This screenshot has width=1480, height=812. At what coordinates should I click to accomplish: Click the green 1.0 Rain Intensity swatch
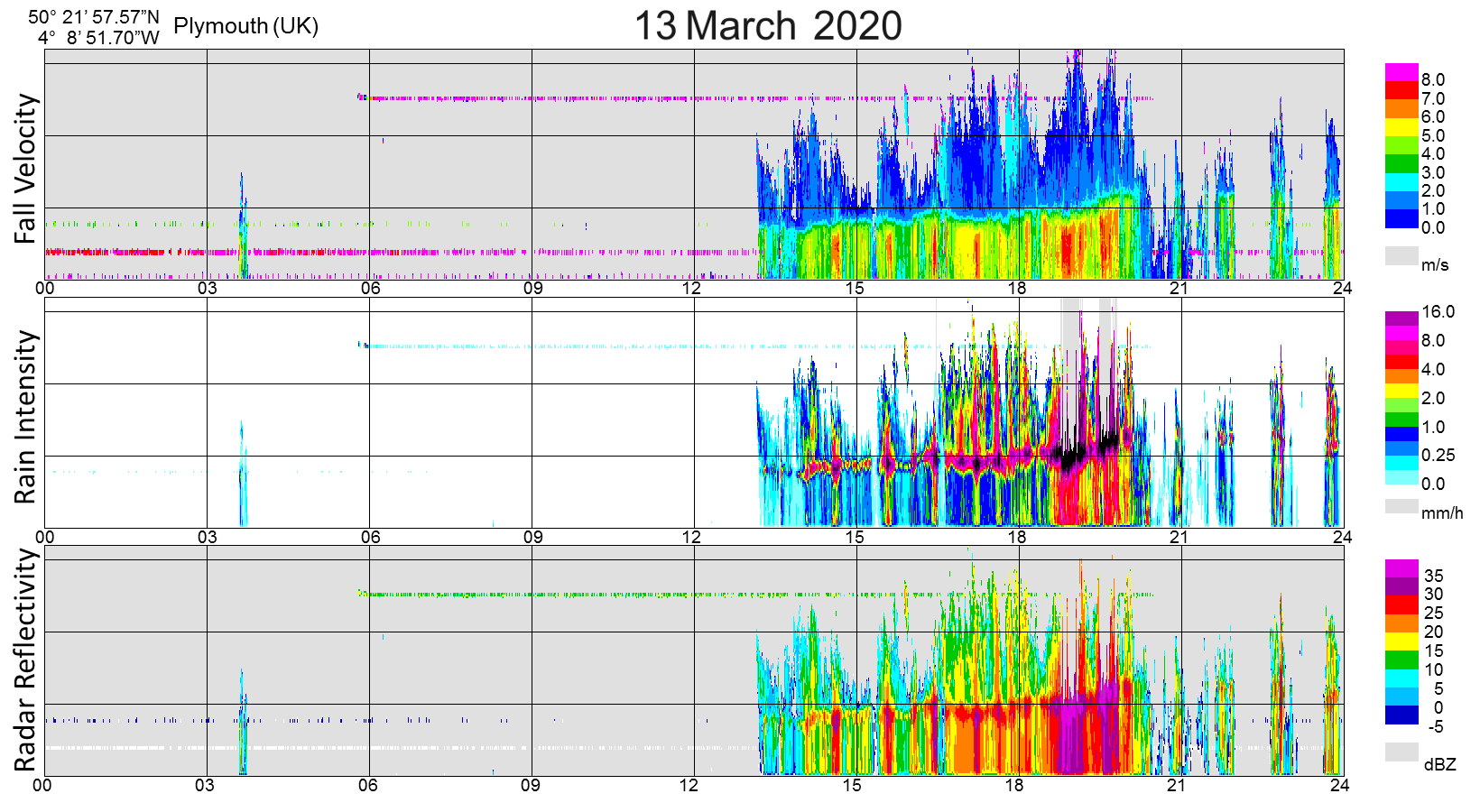tap(1401, 420)
